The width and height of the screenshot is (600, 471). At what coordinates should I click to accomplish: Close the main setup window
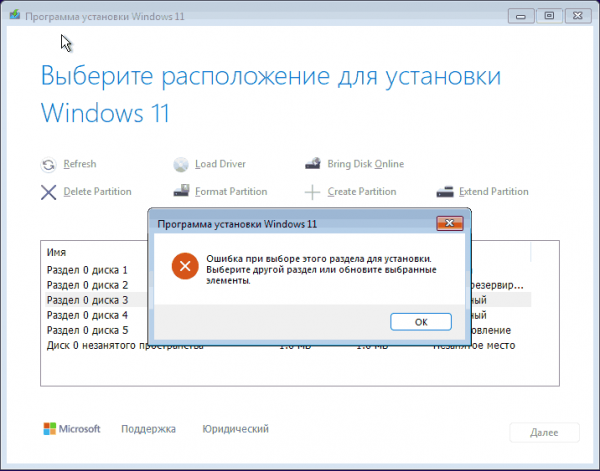578,16
